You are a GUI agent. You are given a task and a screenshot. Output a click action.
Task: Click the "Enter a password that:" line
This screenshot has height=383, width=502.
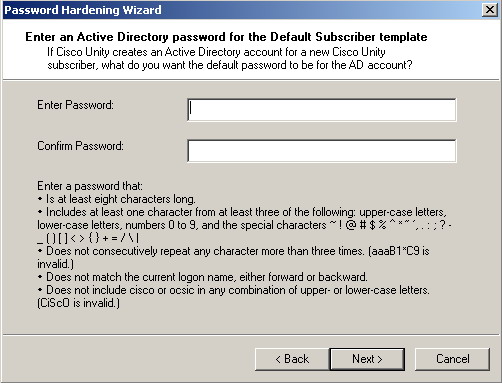[x=90, y=186]
